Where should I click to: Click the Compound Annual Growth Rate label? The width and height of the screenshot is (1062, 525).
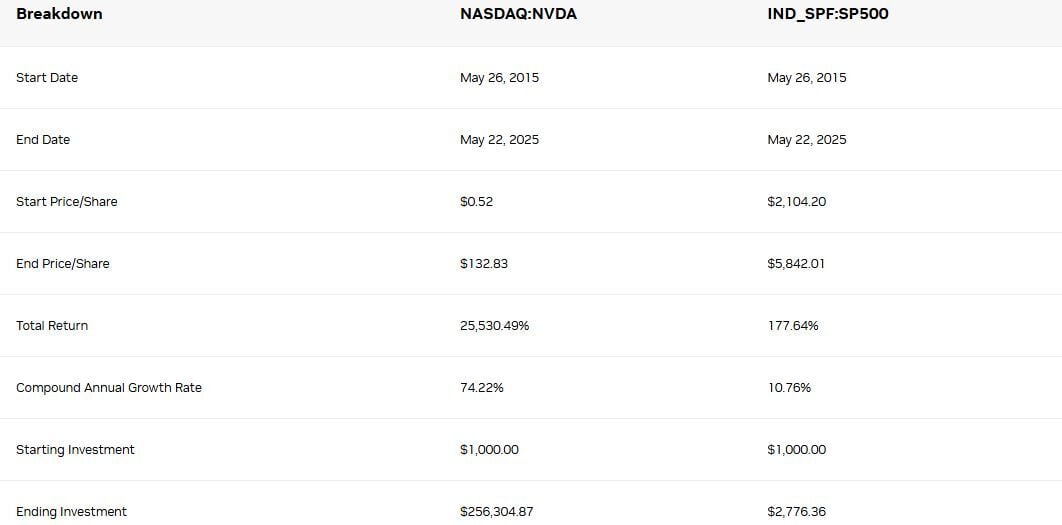tap(109, 388)
